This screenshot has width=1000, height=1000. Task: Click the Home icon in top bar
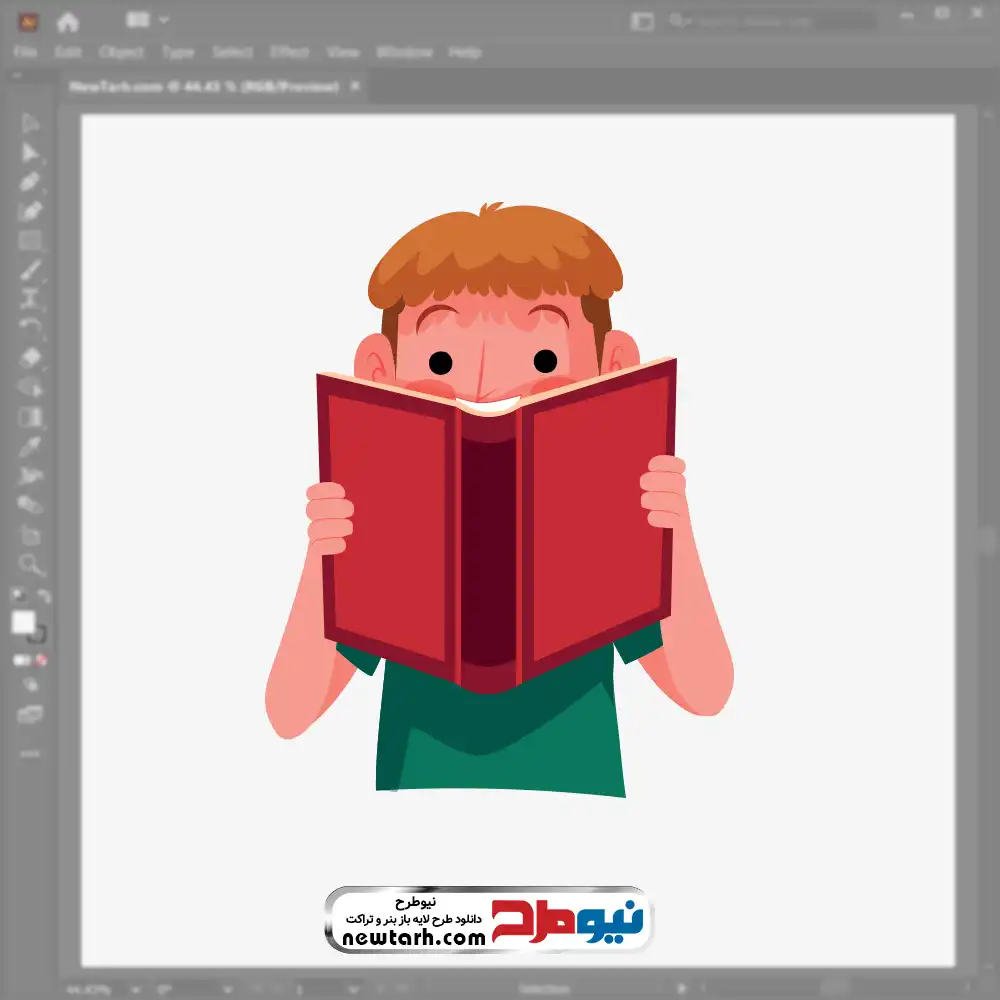pyautogui.click(x=68, y=21)
